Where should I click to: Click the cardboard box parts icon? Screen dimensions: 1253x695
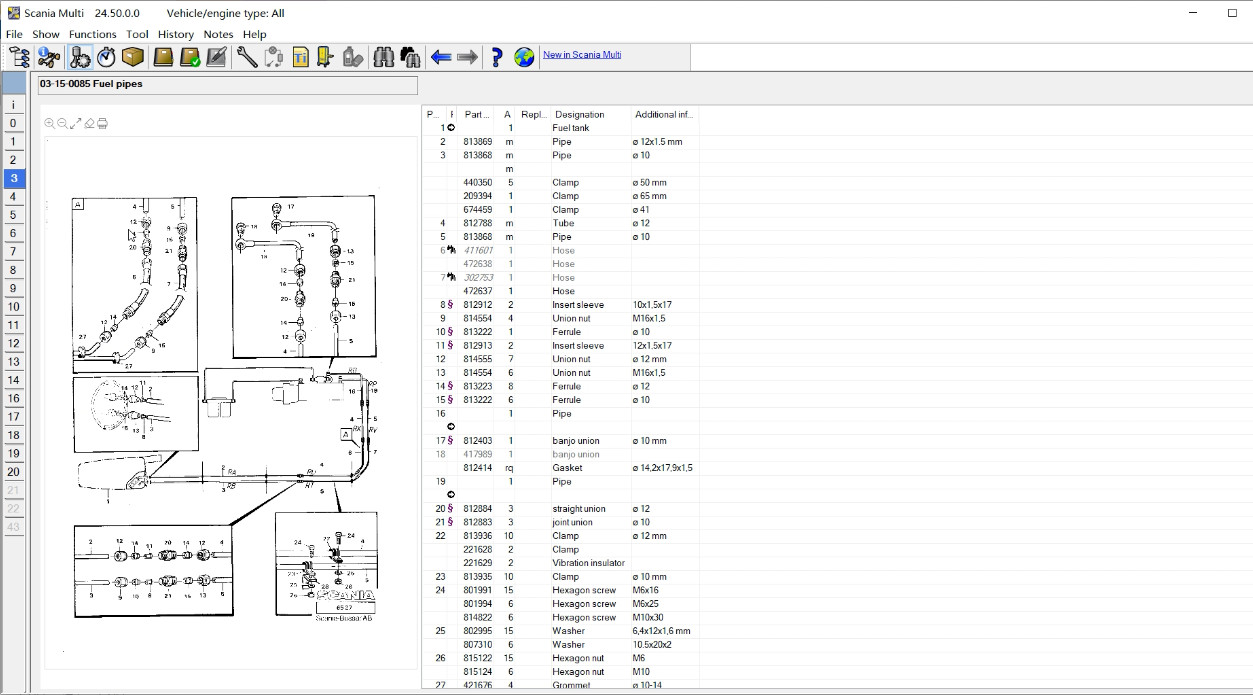pyautogui.click(x=133, y=57)
